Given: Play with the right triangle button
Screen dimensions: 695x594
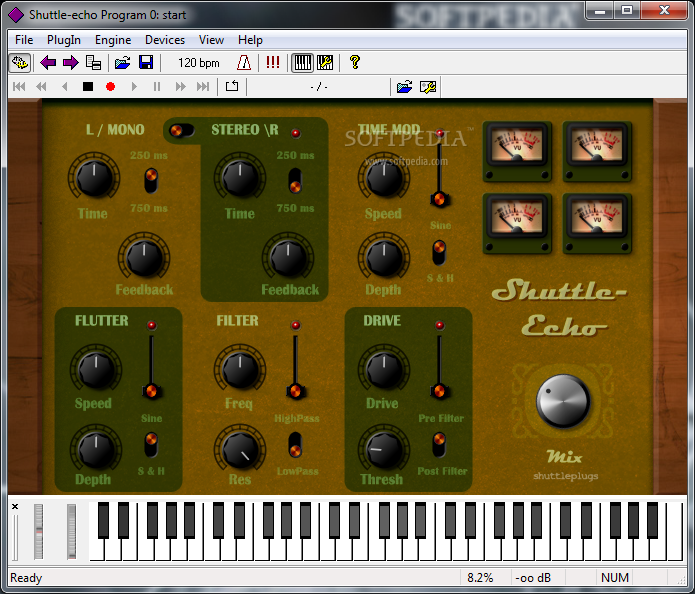Looking at the screenshot, I should click(134, 86).
